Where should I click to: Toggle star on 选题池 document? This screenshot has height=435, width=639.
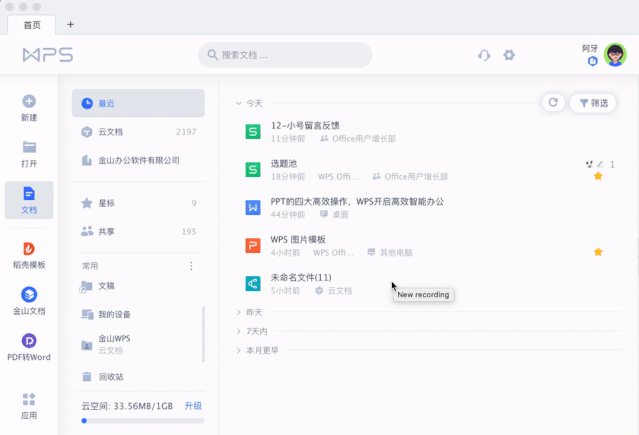click(598, 176)
